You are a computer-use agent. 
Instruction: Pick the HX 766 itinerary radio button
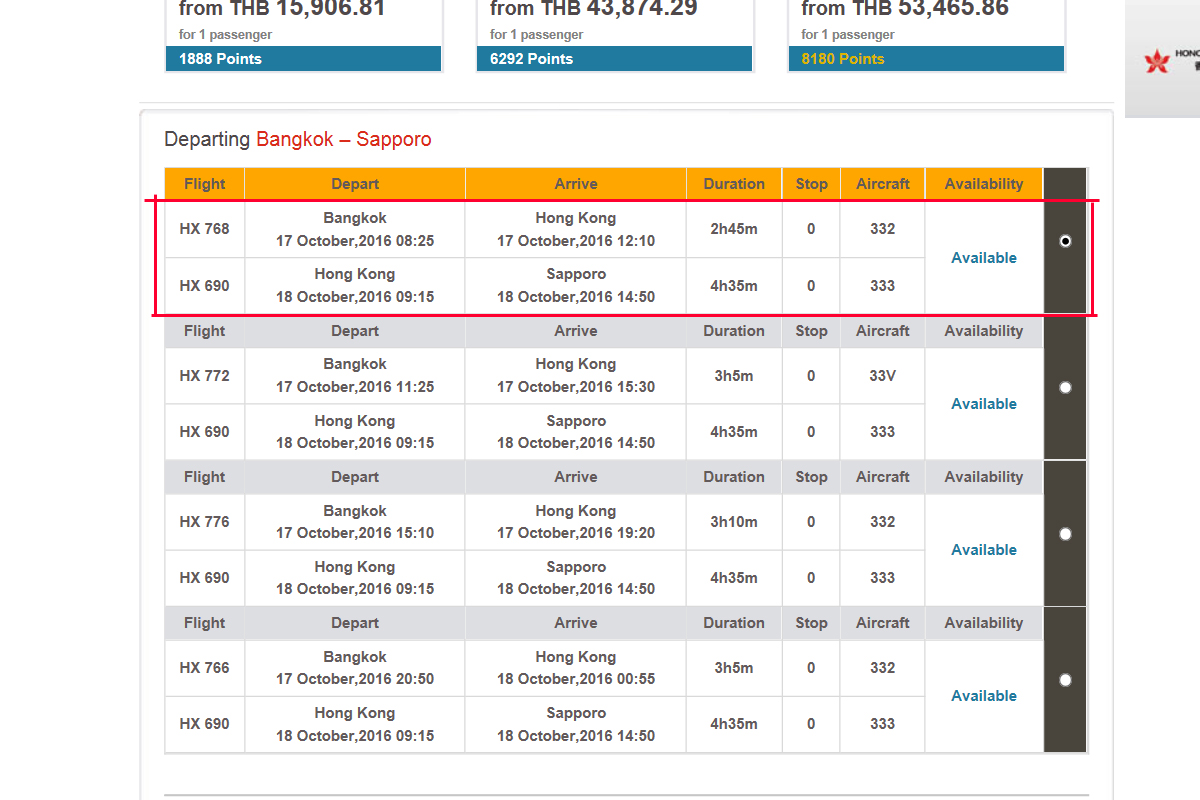(x=1065, y=680)
